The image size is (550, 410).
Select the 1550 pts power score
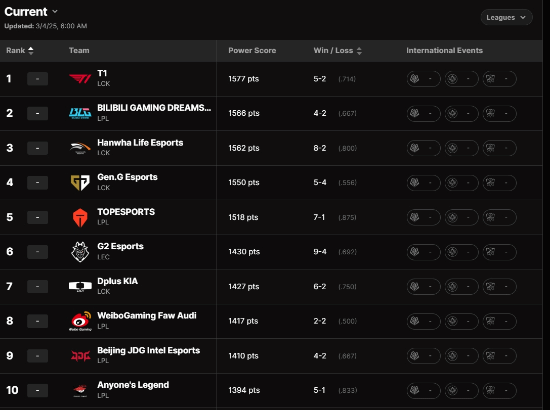tap(244, 182)
